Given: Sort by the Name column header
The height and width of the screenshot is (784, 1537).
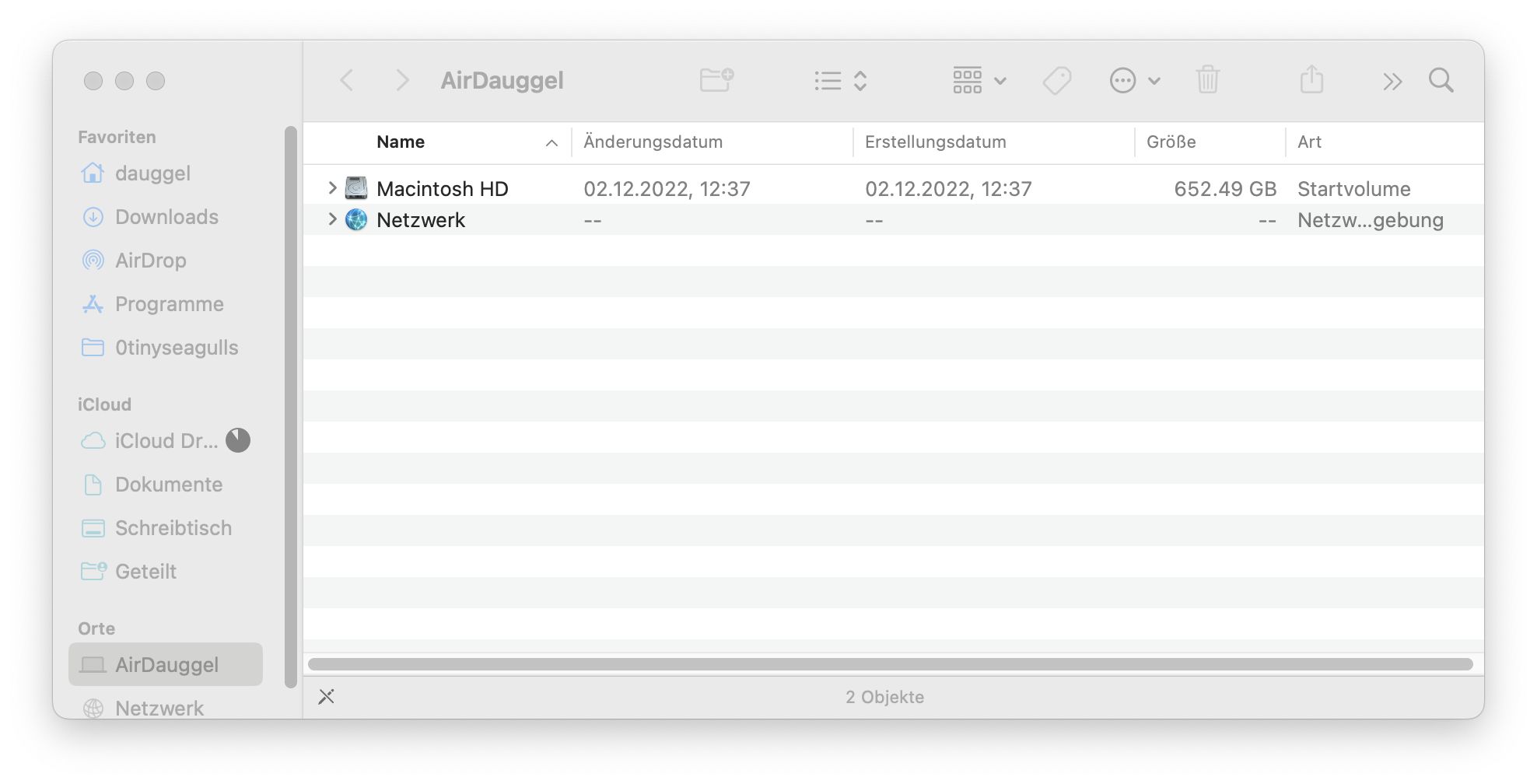Looking at the screenshot, I should [401, 142].
